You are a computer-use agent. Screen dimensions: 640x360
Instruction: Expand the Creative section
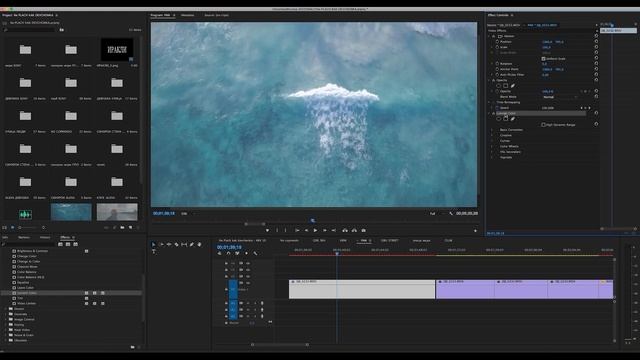(x=492, y=135)
